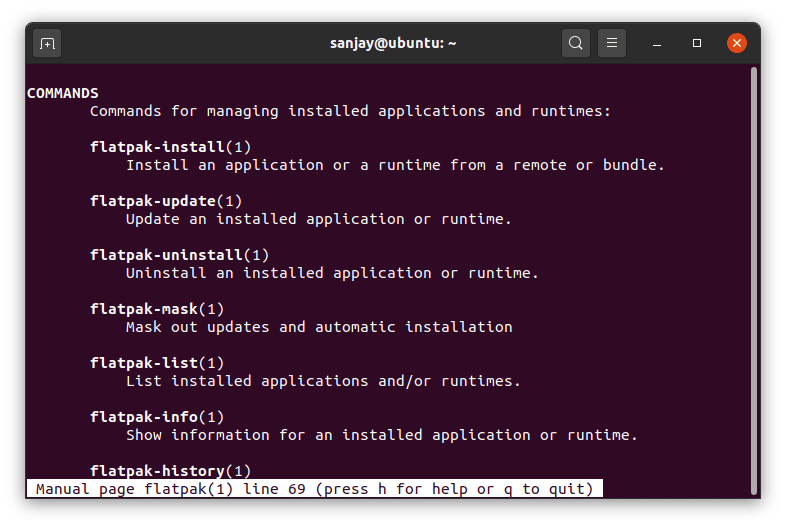
Task: Click the sanjay@ubuntu window title
Action: [393, 43]
